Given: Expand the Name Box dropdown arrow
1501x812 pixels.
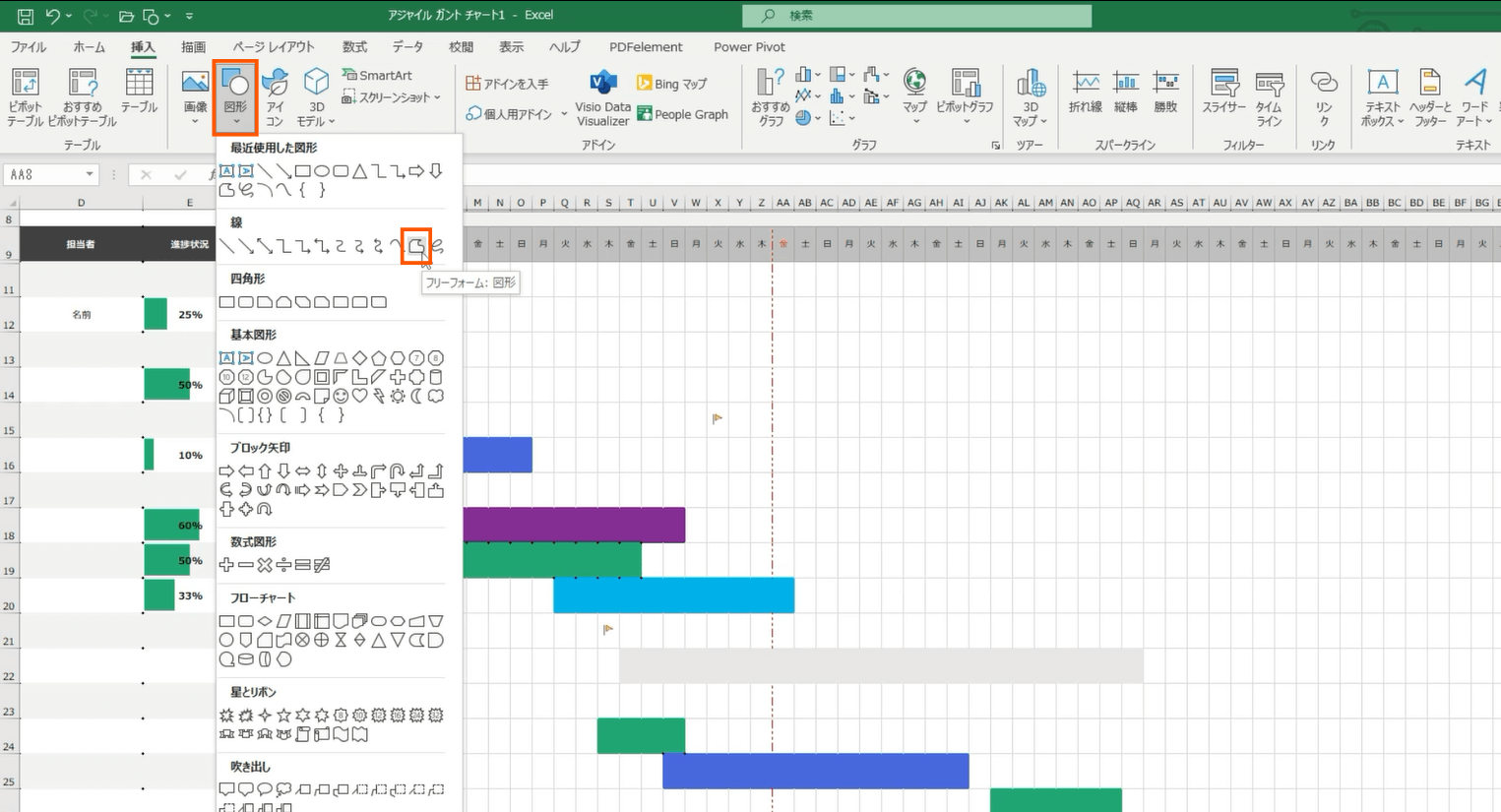Looking at the screenshot, I should [x=90, y=174].
